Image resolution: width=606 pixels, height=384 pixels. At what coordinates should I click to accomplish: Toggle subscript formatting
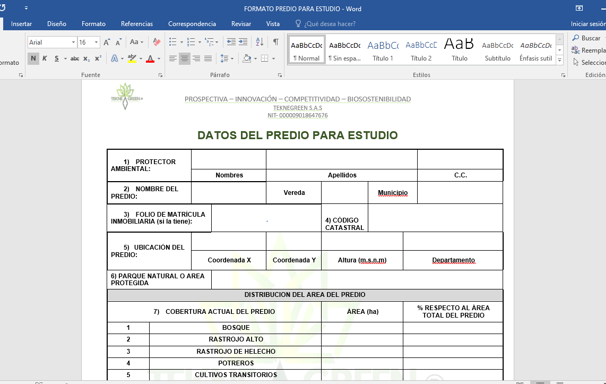click(87, 59)
